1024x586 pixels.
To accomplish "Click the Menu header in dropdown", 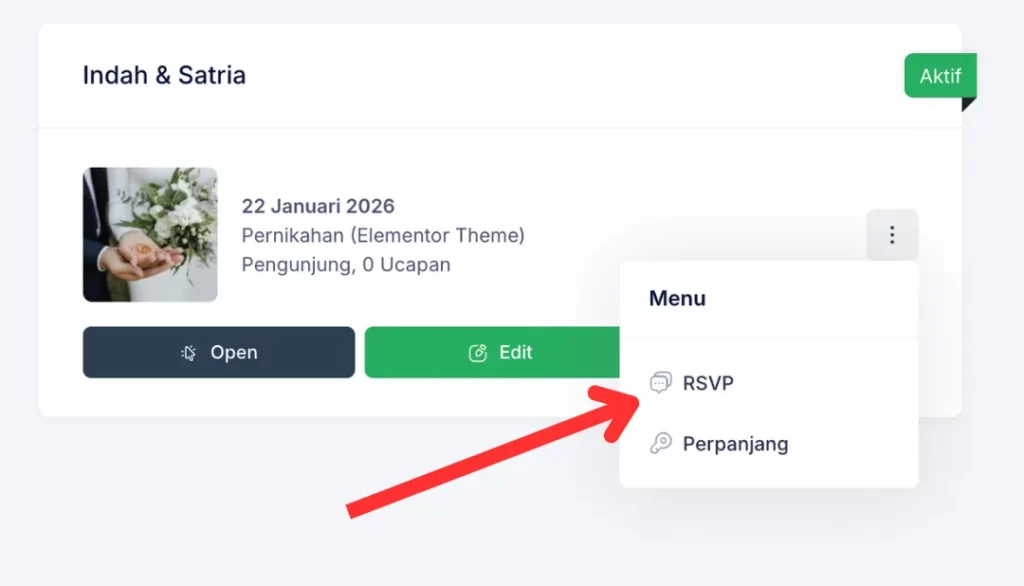I will [677, 299].
